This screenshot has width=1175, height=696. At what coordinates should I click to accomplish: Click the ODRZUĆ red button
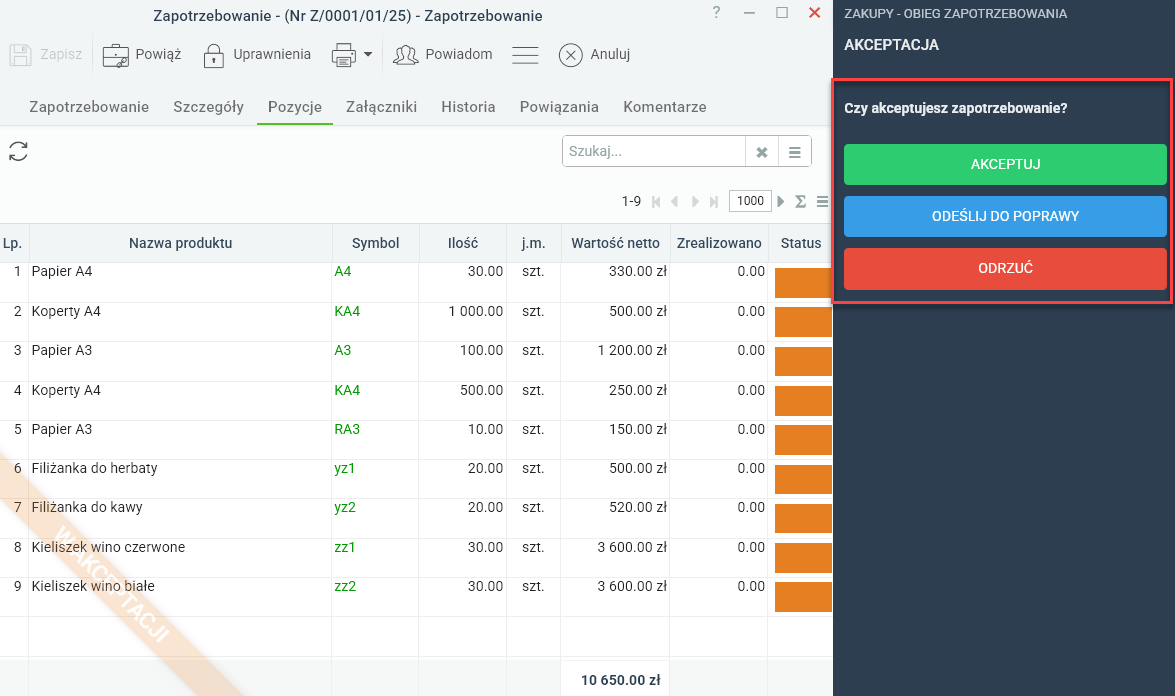coord(1005,268)
